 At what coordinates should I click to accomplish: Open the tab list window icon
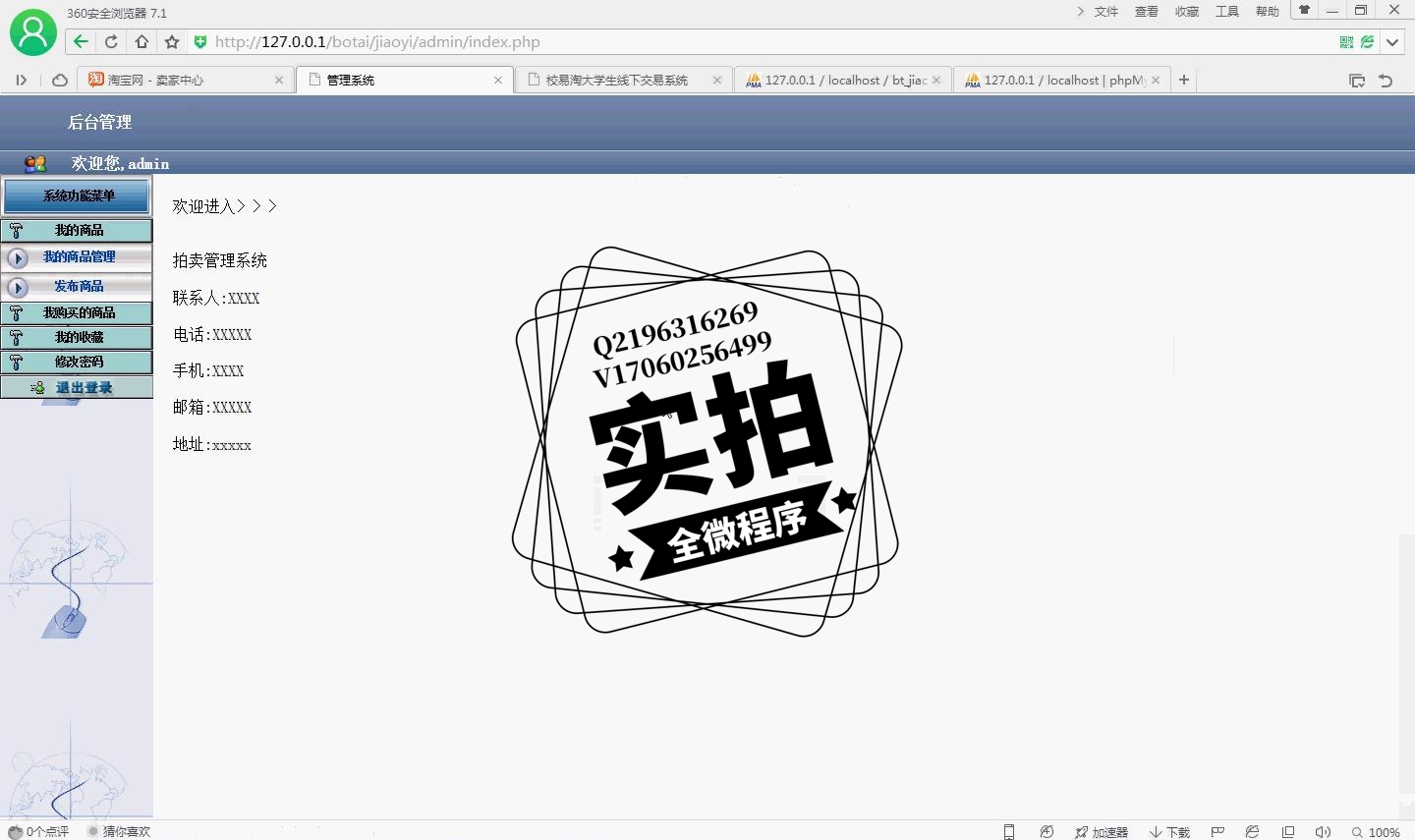[1357, 81]
